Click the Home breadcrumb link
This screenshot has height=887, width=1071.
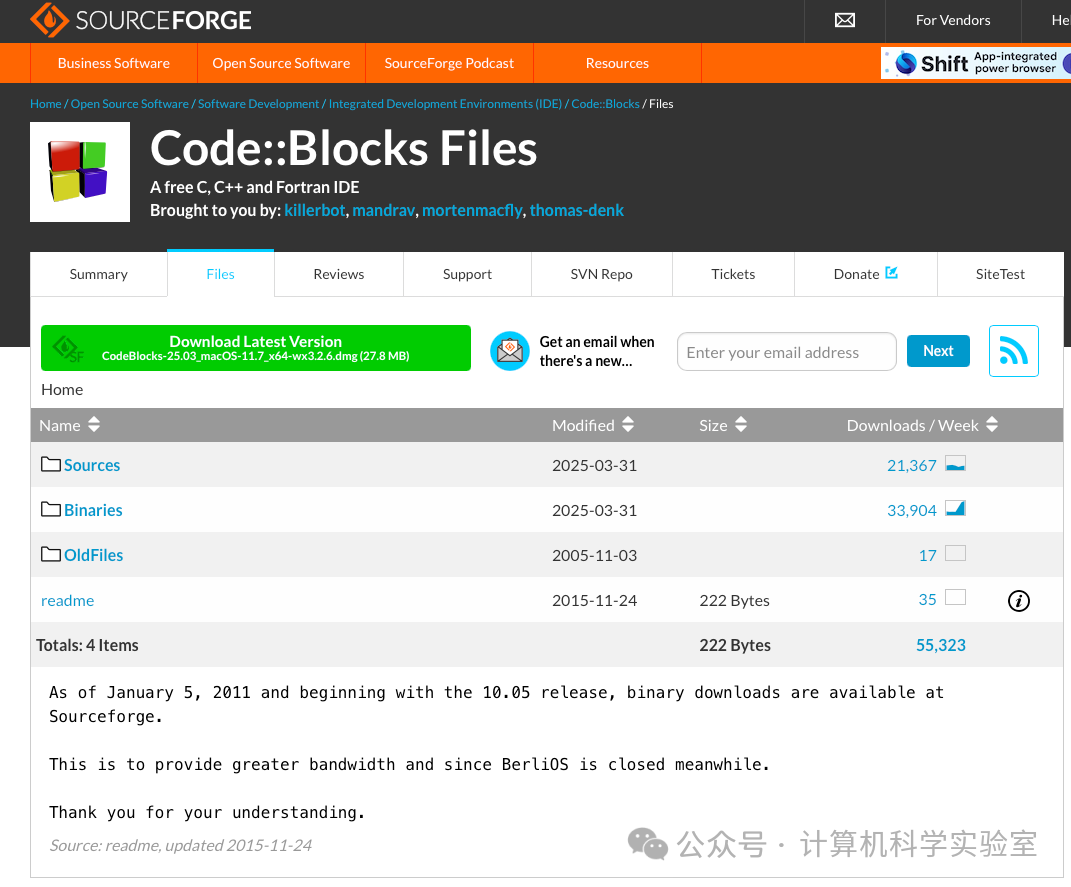point(46,104)
